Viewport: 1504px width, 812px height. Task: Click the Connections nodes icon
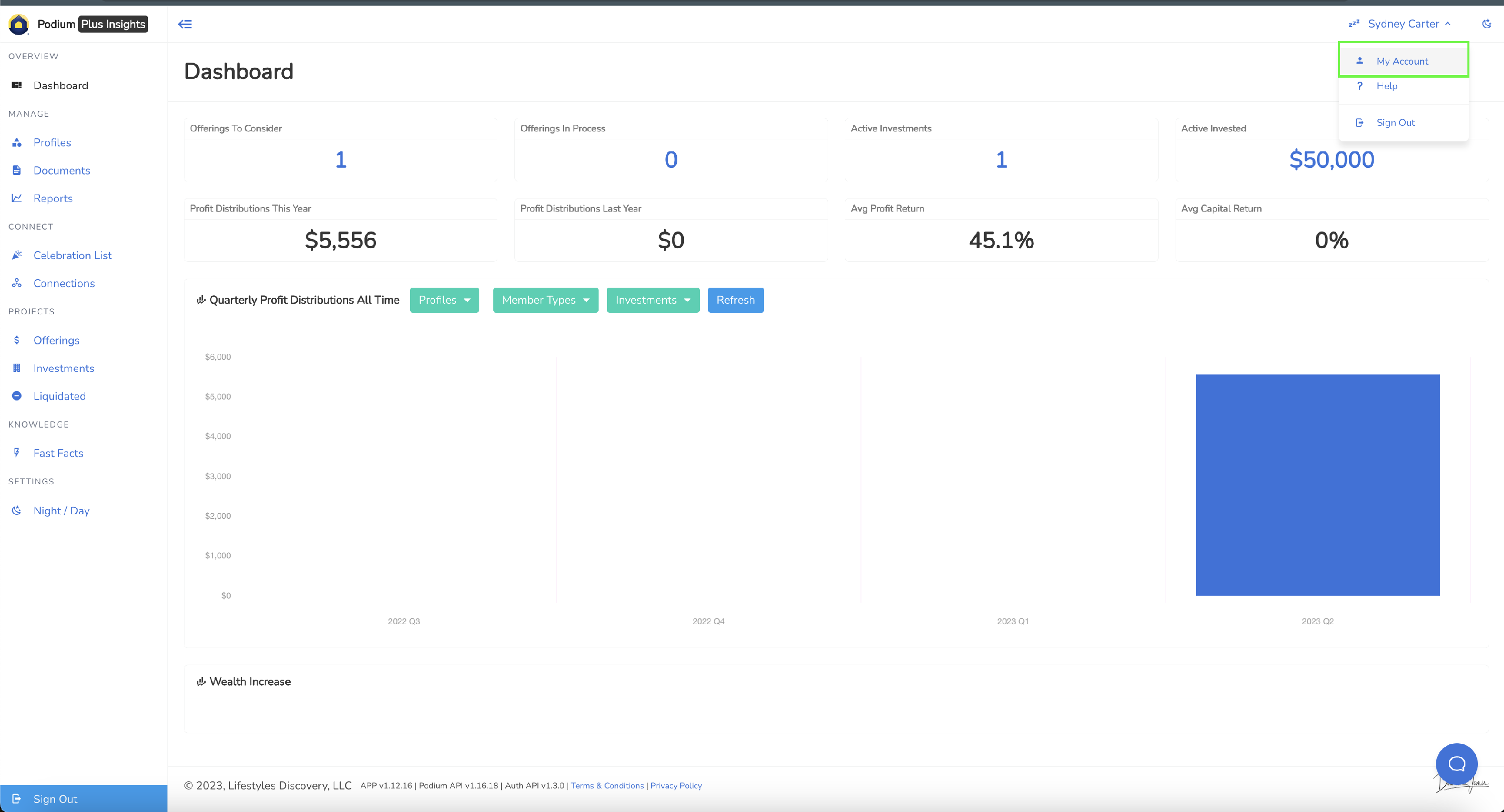[x=17, y=283]
